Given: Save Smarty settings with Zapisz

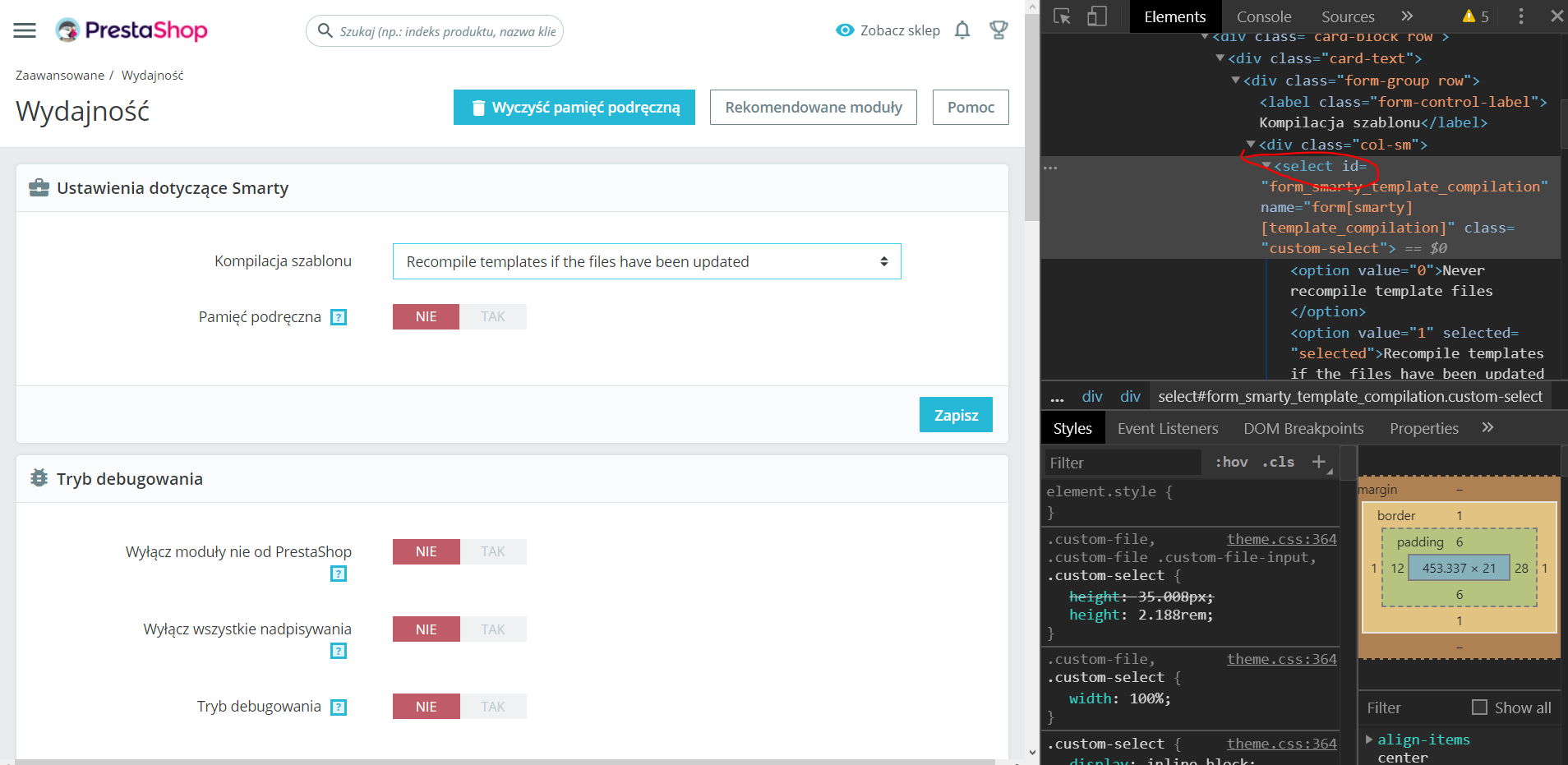Looking at the screenshot, I should [956, 415].
